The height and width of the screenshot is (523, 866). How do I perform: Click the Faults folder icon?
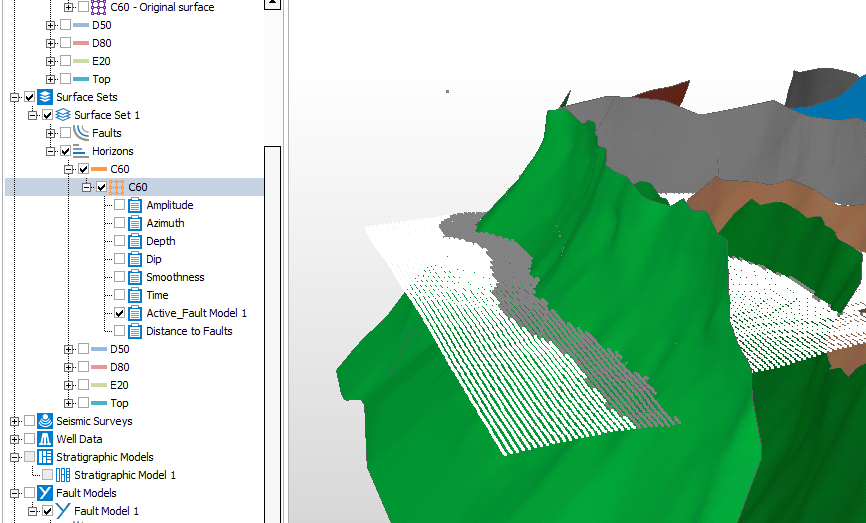point(81,133)
